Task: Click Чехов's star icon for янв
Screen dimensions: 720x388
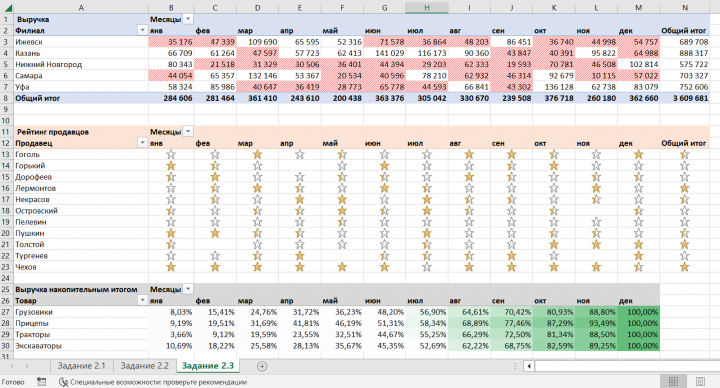Action: [x=171, y=267]
